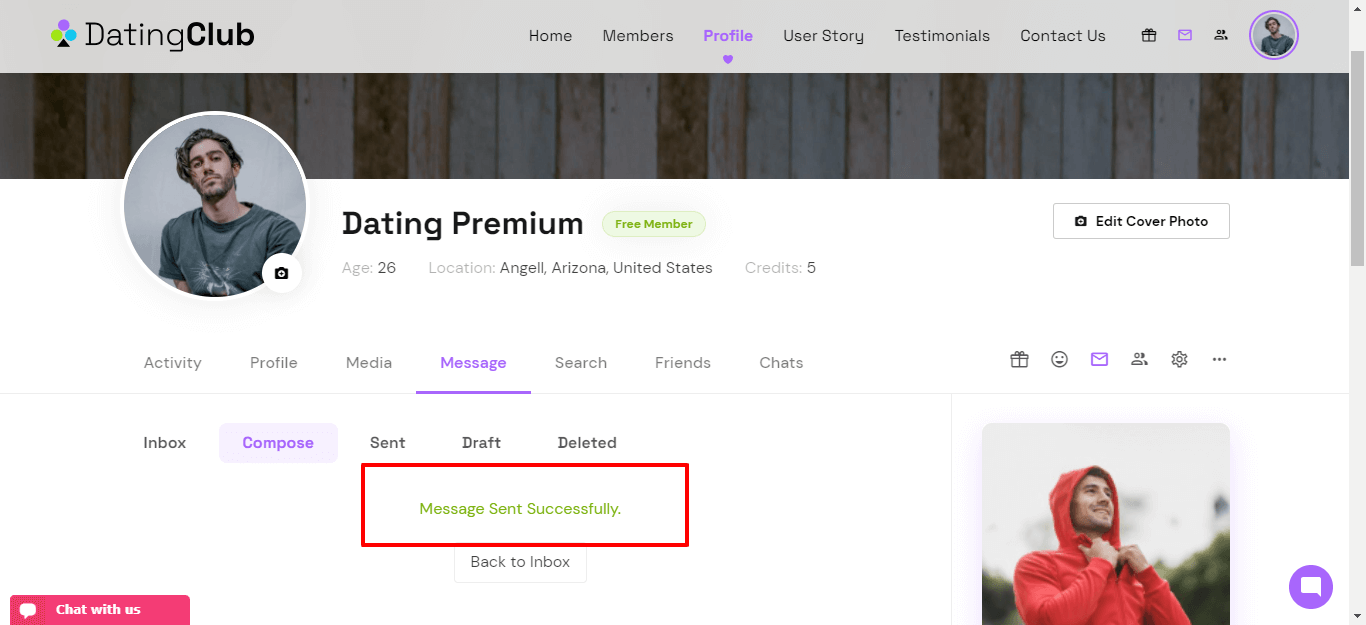Click the Dating Premium name heading
Viewport: 1366px width, 625px height.
point(463,224)
